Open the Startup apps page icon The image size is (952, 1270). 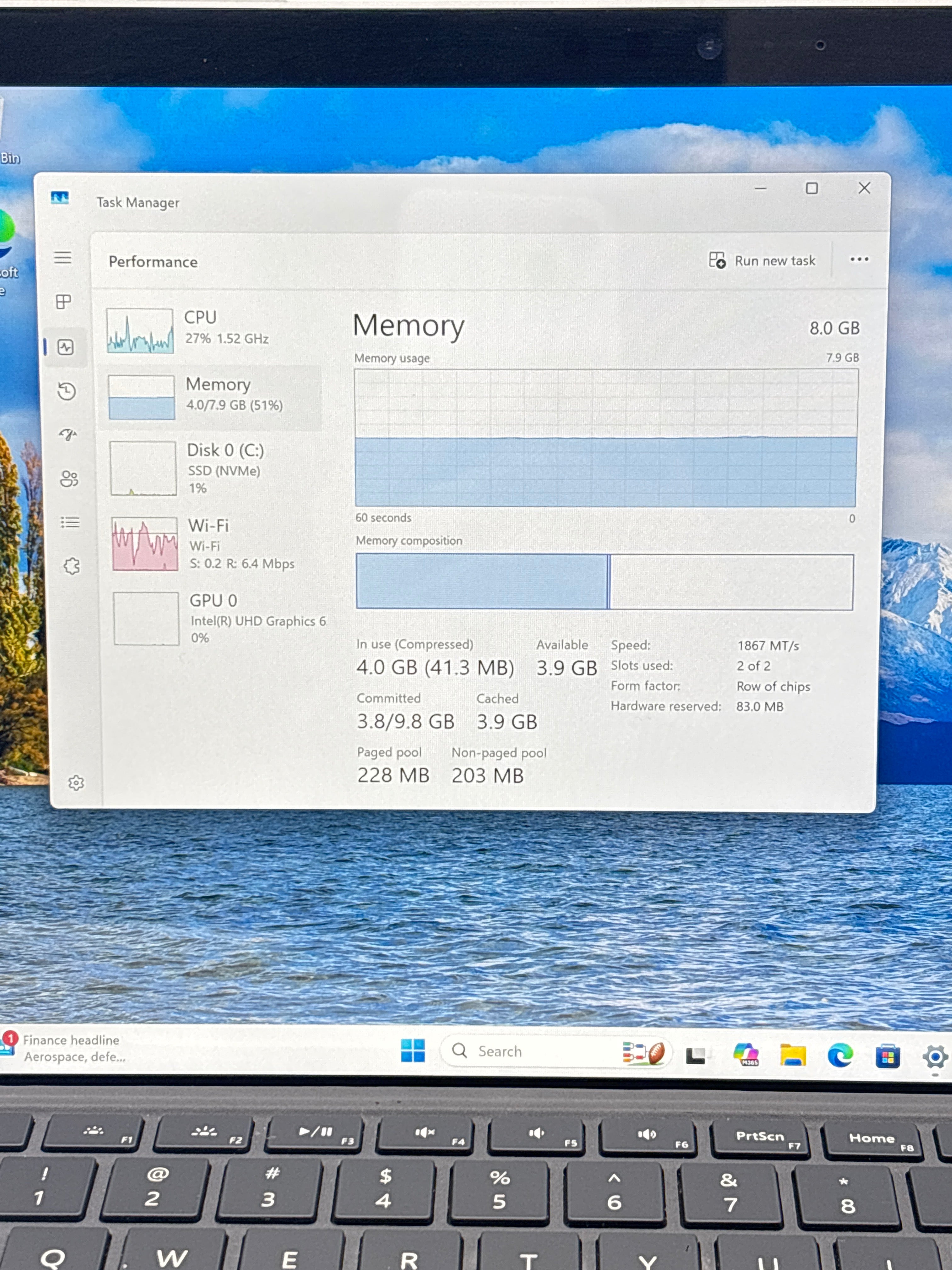pyautogui.click(x=68, y=435)
